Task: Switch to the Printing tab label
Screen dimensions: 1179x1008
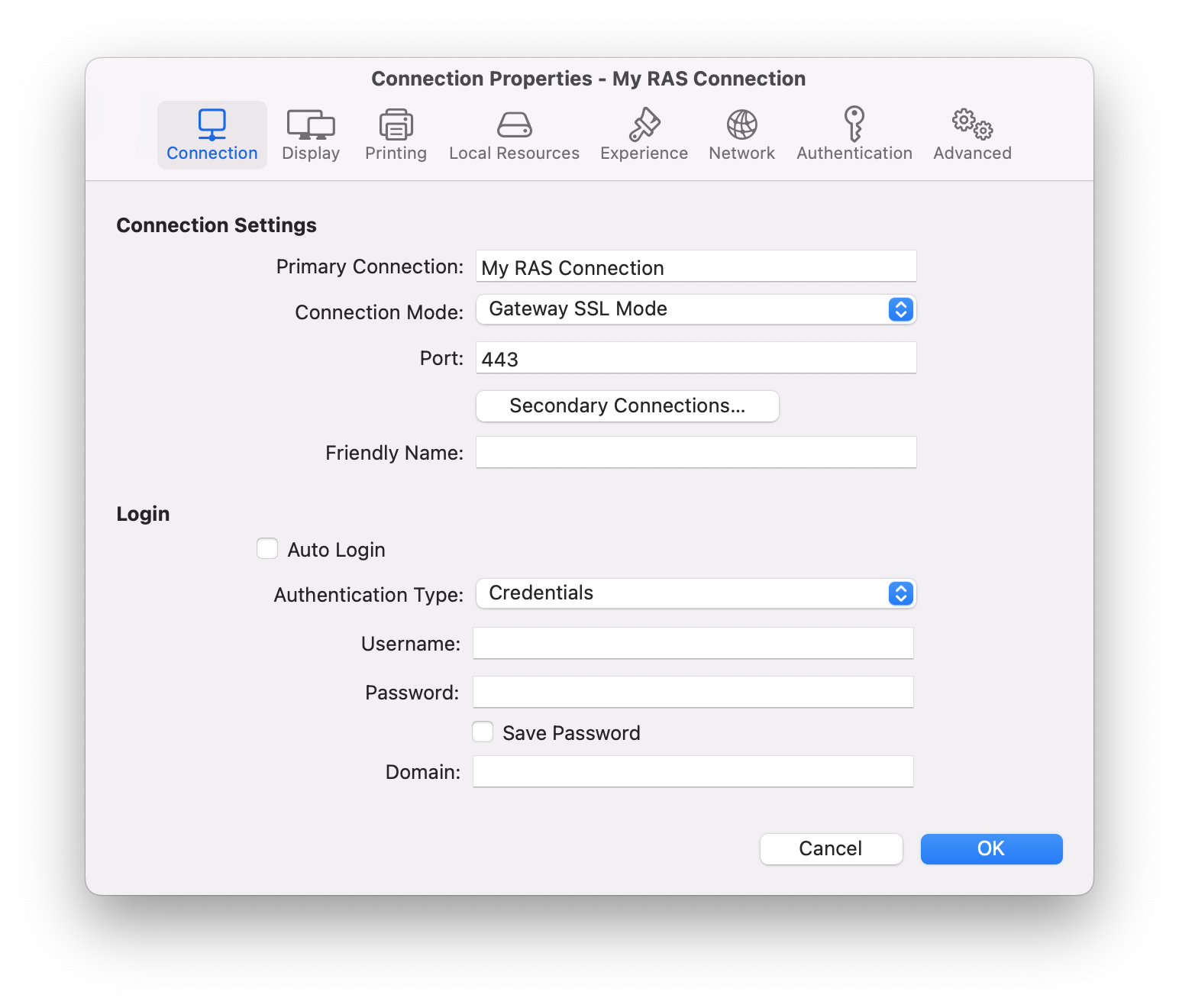Action: 396,153
